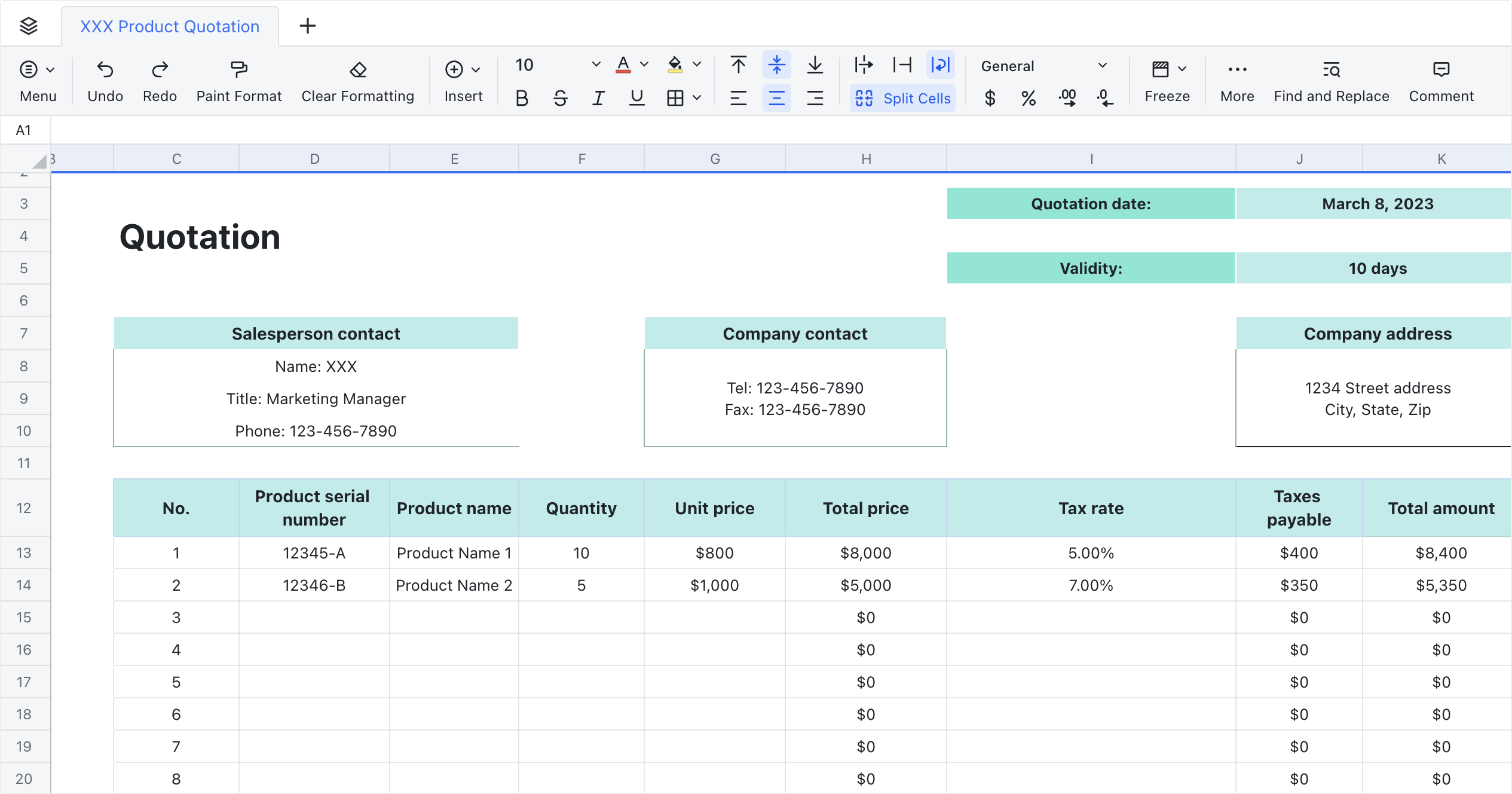Add a Comment using toolbar icon
1512x794 pixels.
click(1441, 70)
